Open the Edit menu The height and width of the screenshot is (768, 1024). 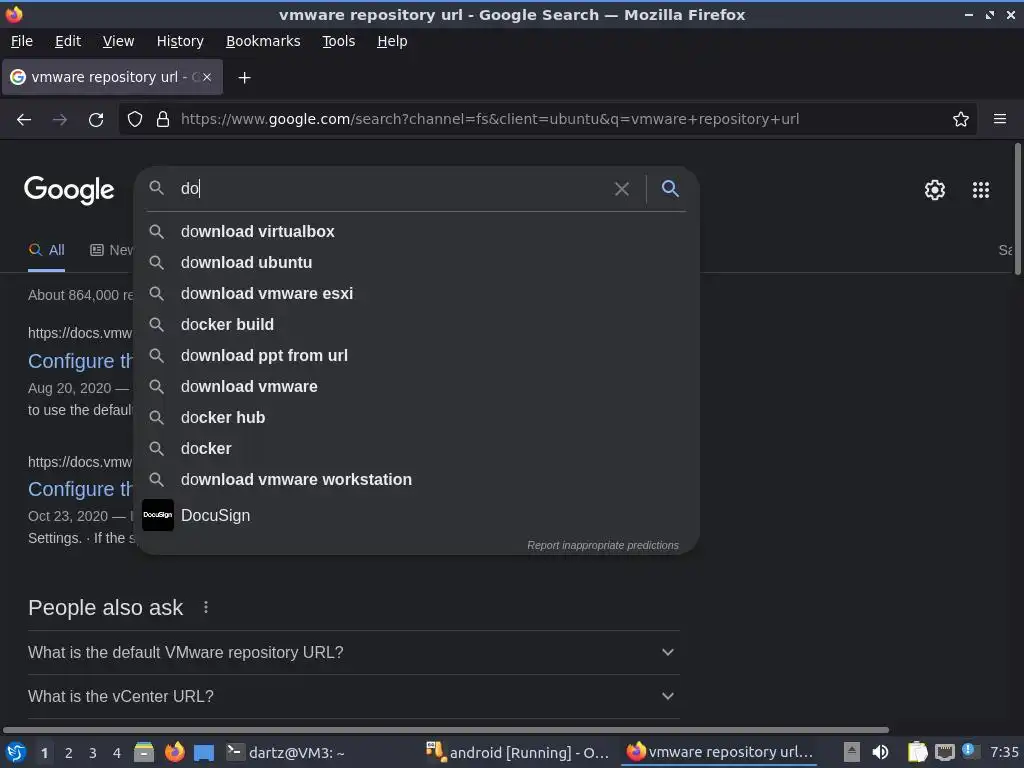click(68, 41)
